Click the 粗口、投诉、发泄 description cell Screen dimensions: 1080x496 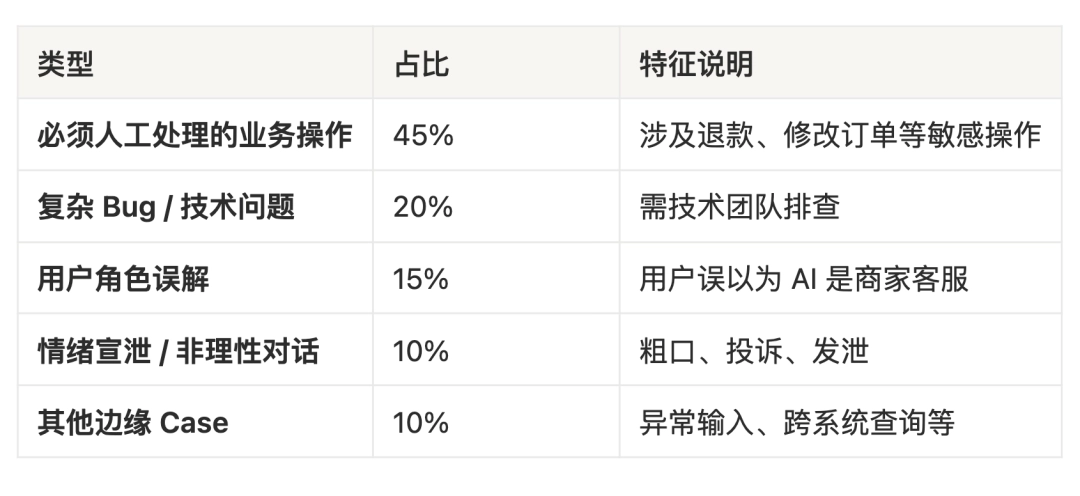(x=754, y=351)
